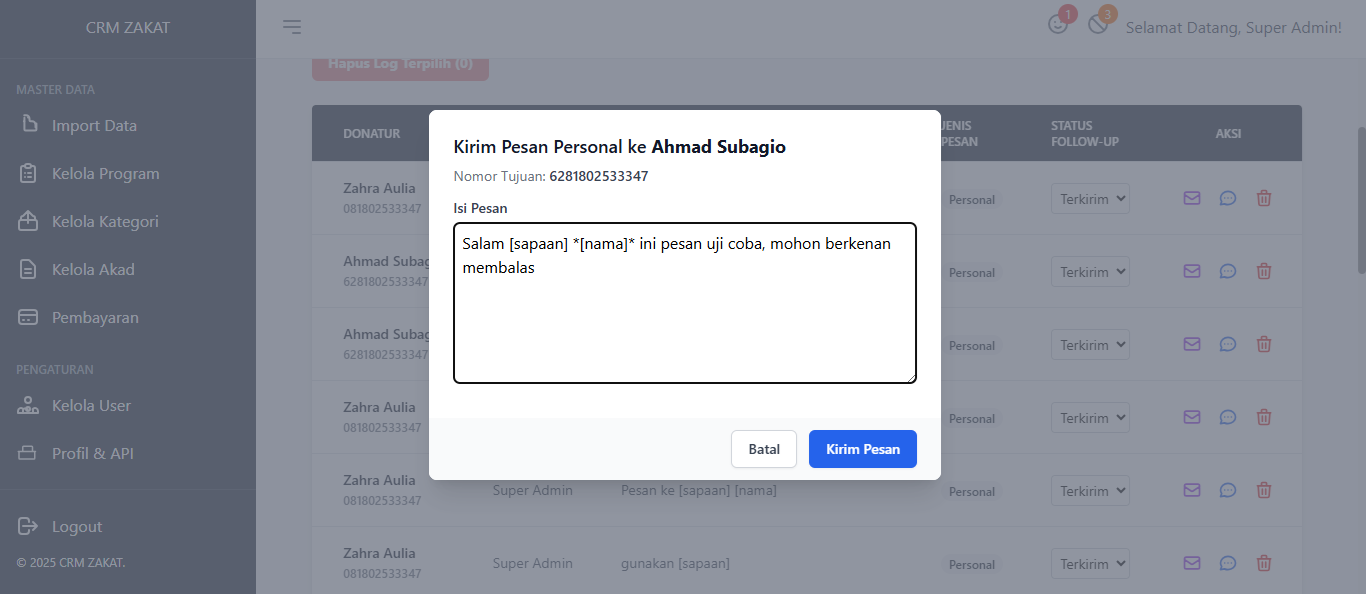Click the crossed-circle icon with badge 3

(1098, 25)
